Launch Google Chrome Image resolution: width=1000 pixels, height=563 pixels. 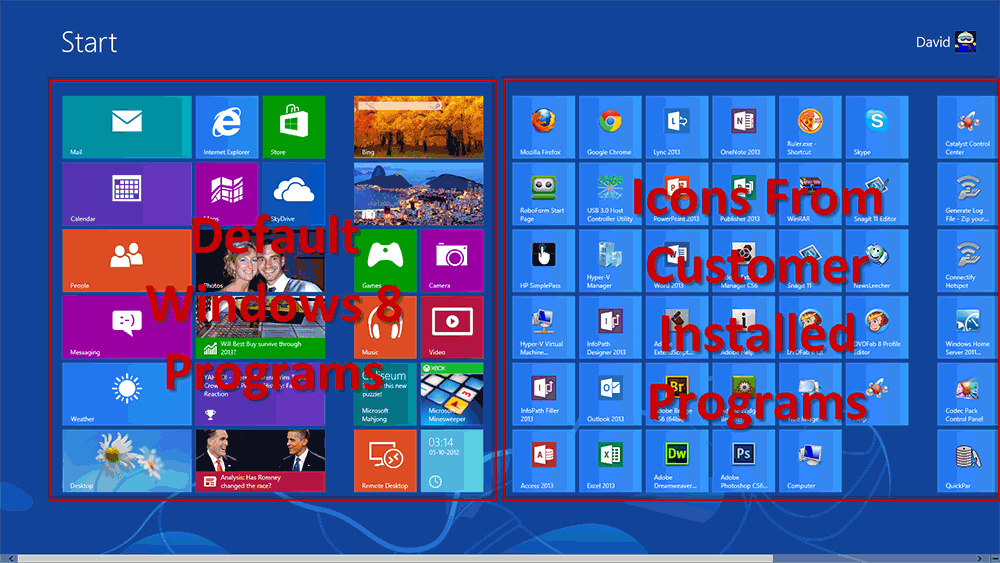coord(610,127)
